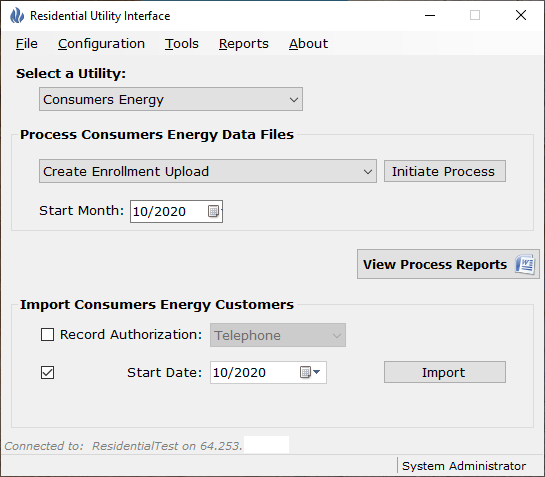This screenshot has height=477, width=545.
Task: Open the Create Enrollment Upload process dropdown
Action: [208, 171]
